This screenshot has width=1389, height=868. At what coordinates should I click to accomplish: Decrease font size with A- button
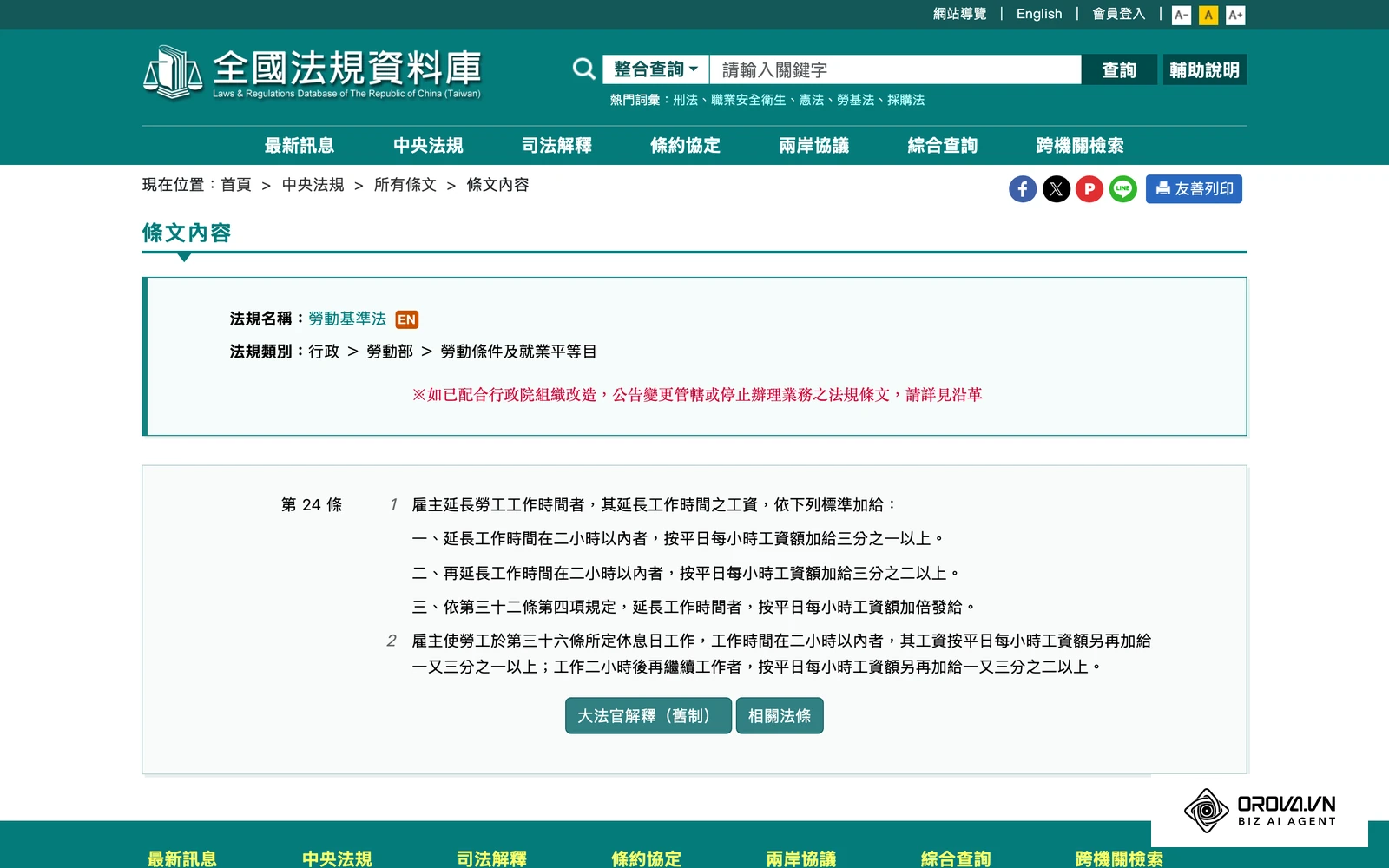pyautogui.click(x=1182, y=15)
